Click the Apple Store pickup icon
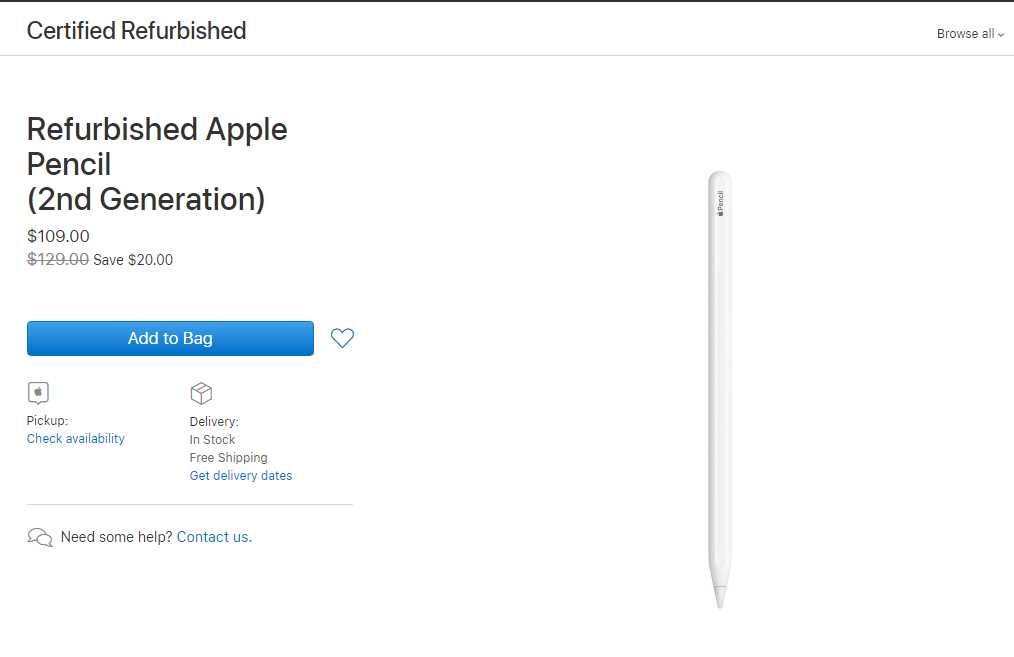This screenshot has height=657, width=1014. click(x=38, y=393)
